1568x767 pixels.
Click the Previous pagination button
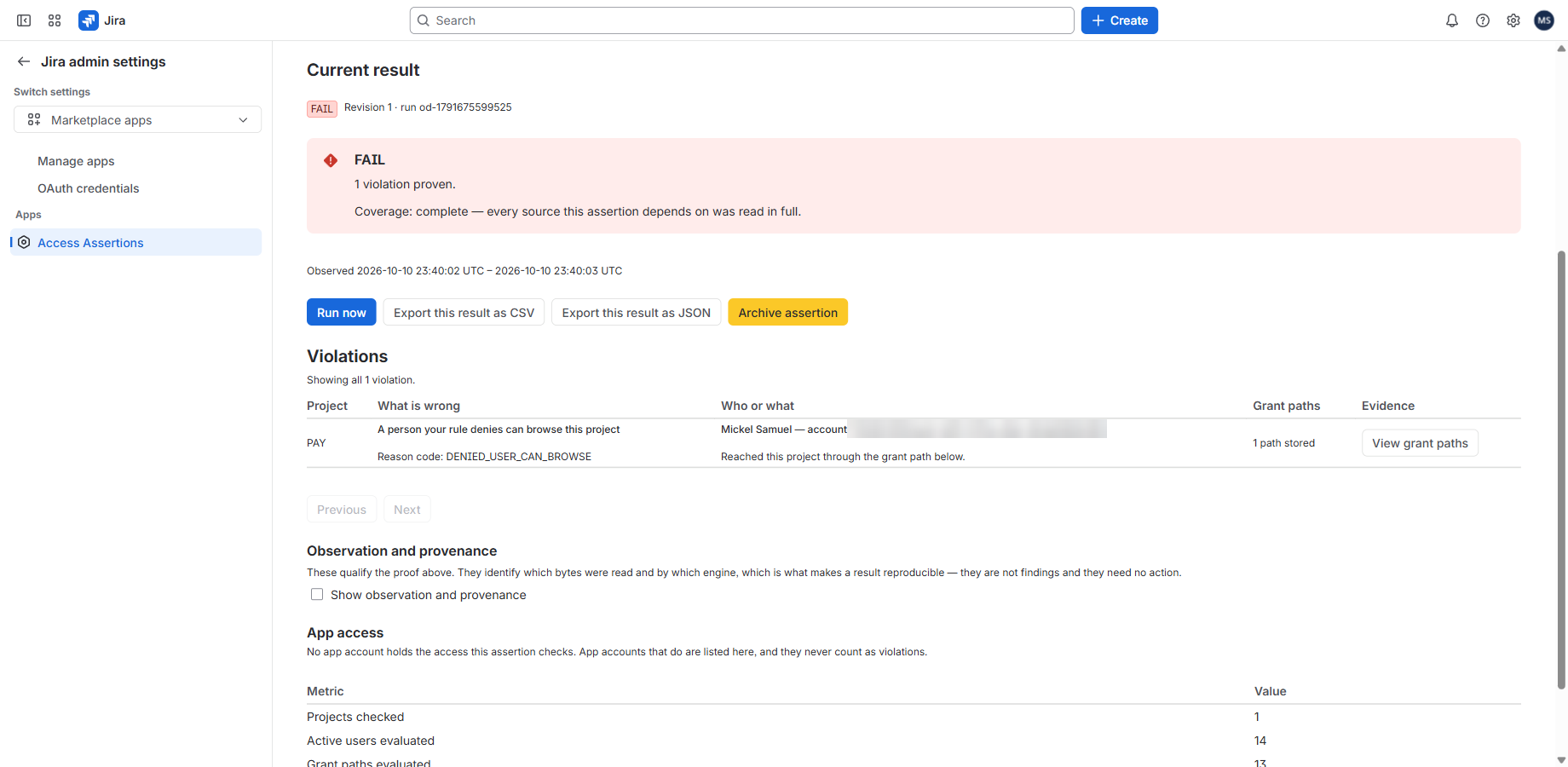pos(341,509)
